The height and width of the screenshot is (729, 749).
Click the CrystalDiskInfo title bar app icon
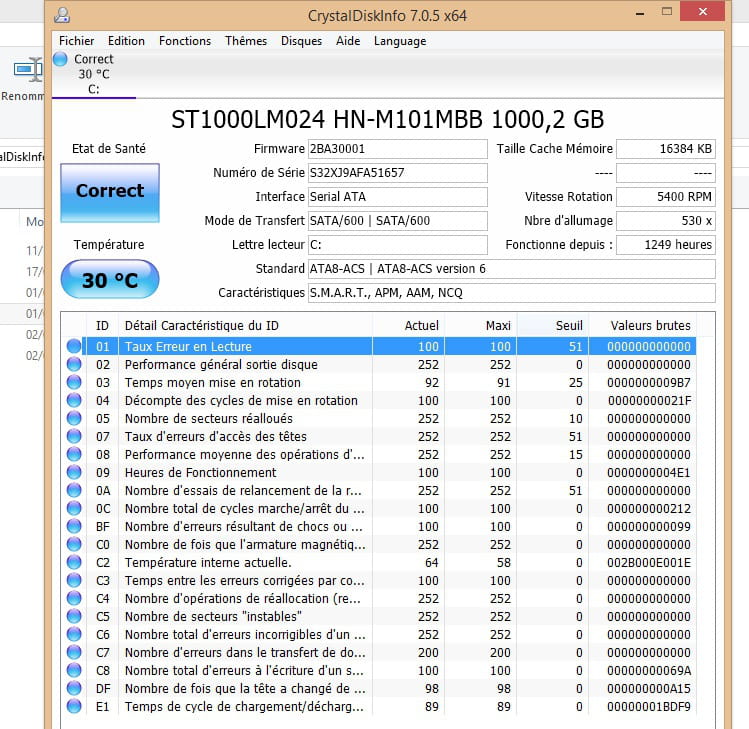62,15
